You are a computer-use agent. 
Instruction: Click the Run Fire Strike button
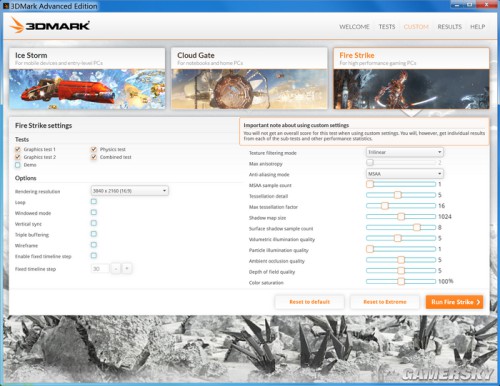point(454,302)
